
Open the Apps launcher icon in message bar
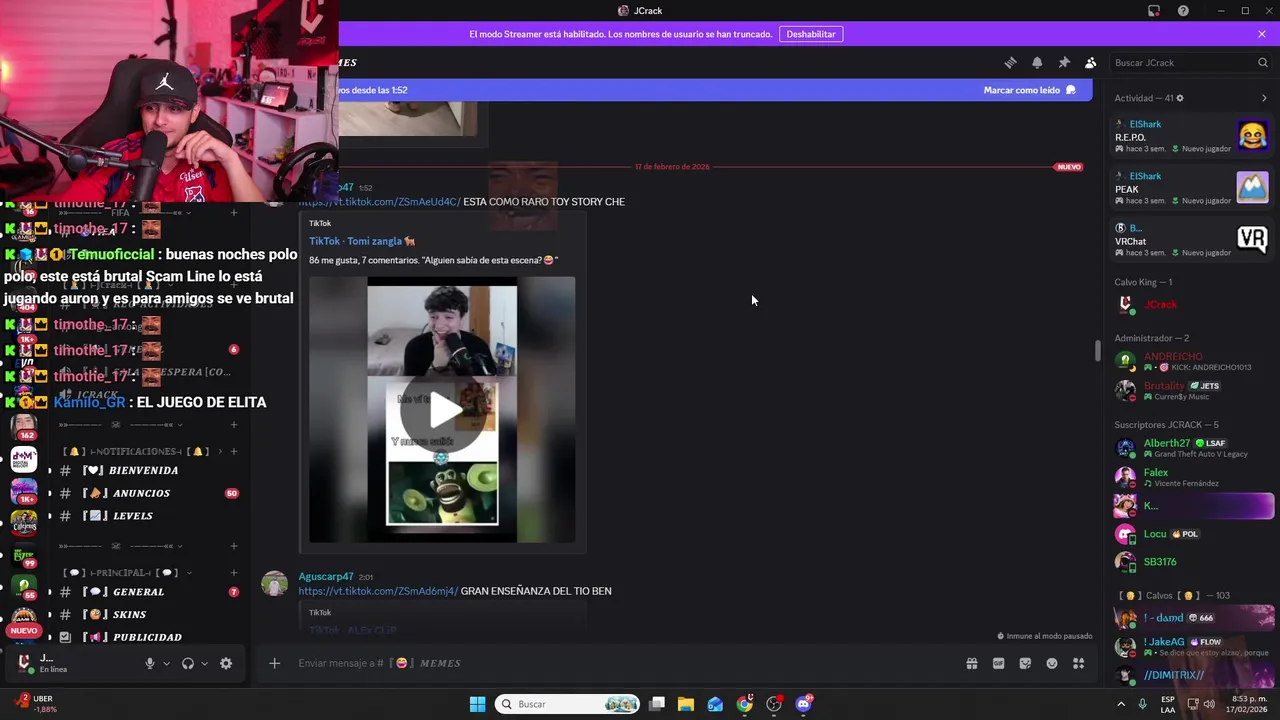pyautogui.click(x=1079, y=663)
